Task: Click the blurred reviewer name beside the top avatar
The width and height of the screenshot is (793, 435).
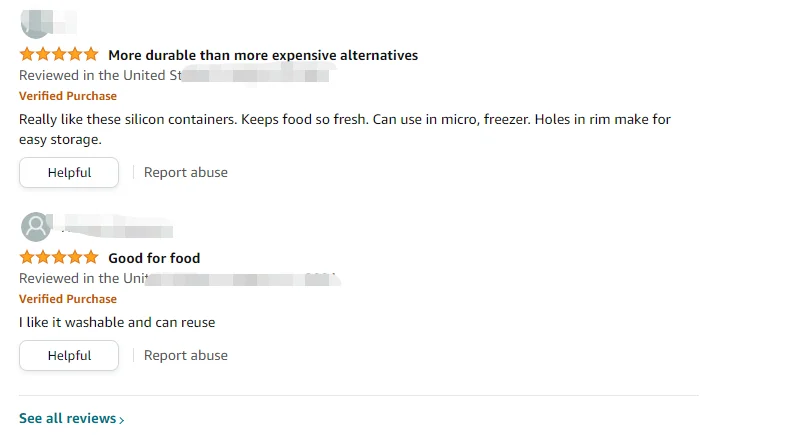Action: click(x=66, y=20)
